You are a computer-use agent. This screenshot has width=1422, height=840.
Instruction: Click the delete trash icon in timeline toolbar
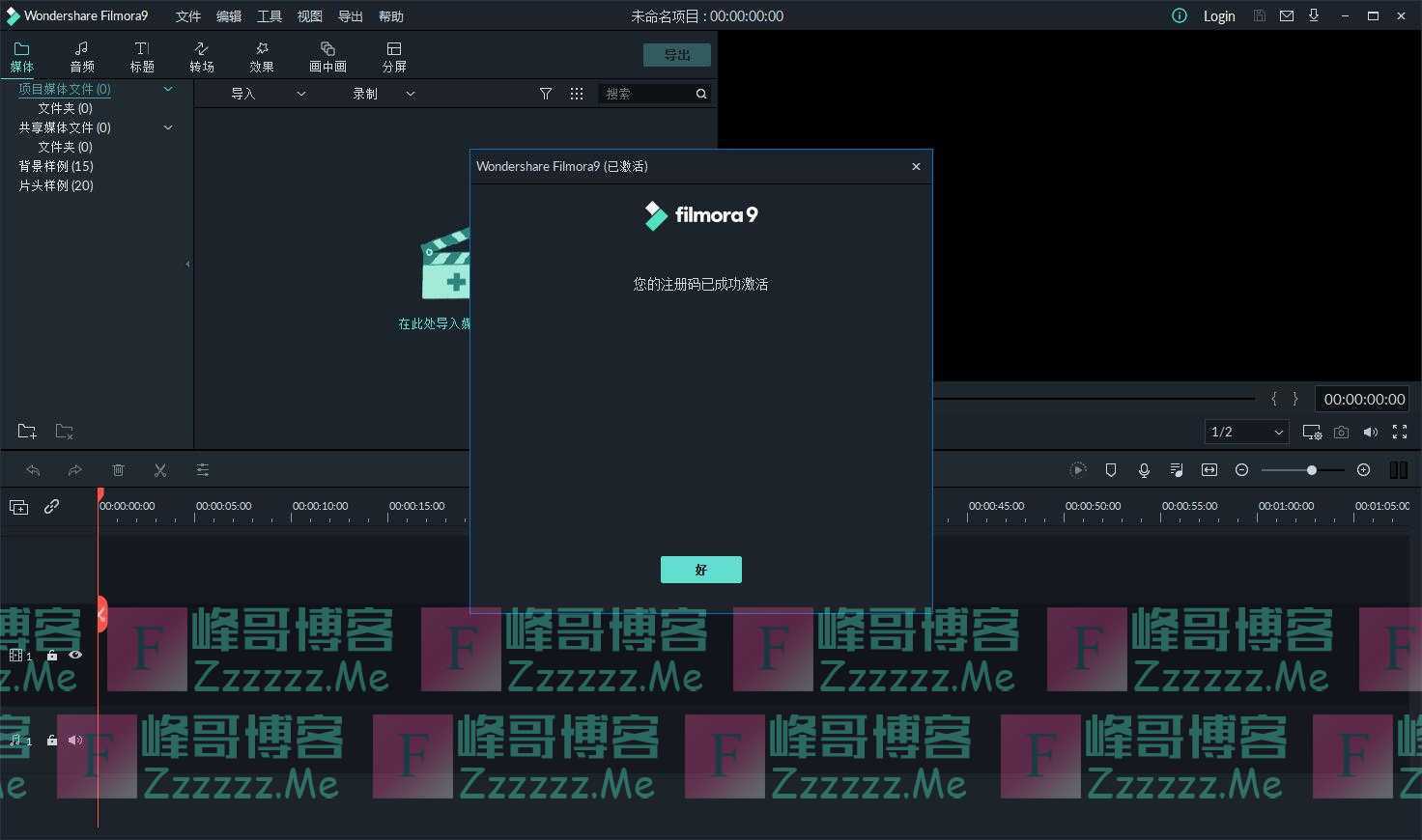(x=118, y=470)
